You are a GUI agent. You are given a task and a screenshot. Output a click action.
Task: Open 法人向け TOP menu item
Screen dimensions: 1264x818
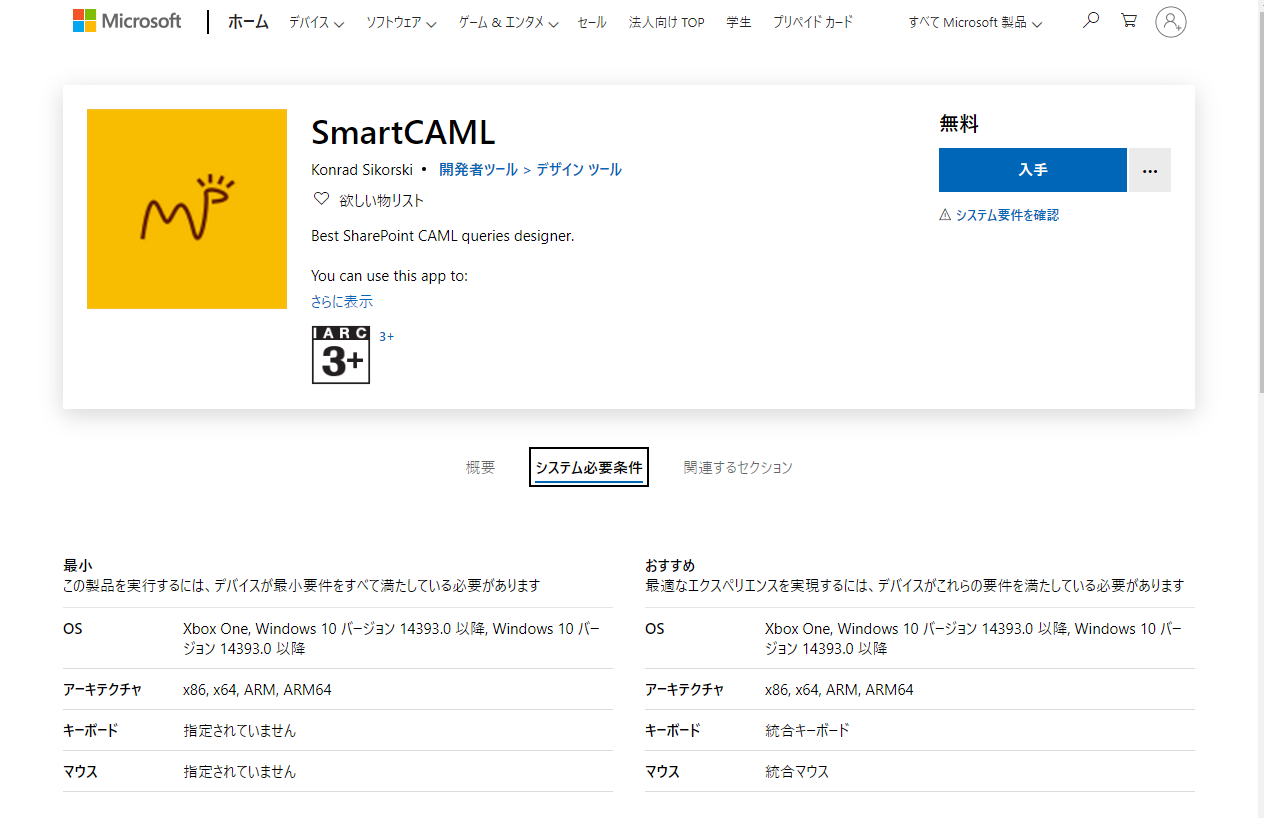click(x=666, y=22)
